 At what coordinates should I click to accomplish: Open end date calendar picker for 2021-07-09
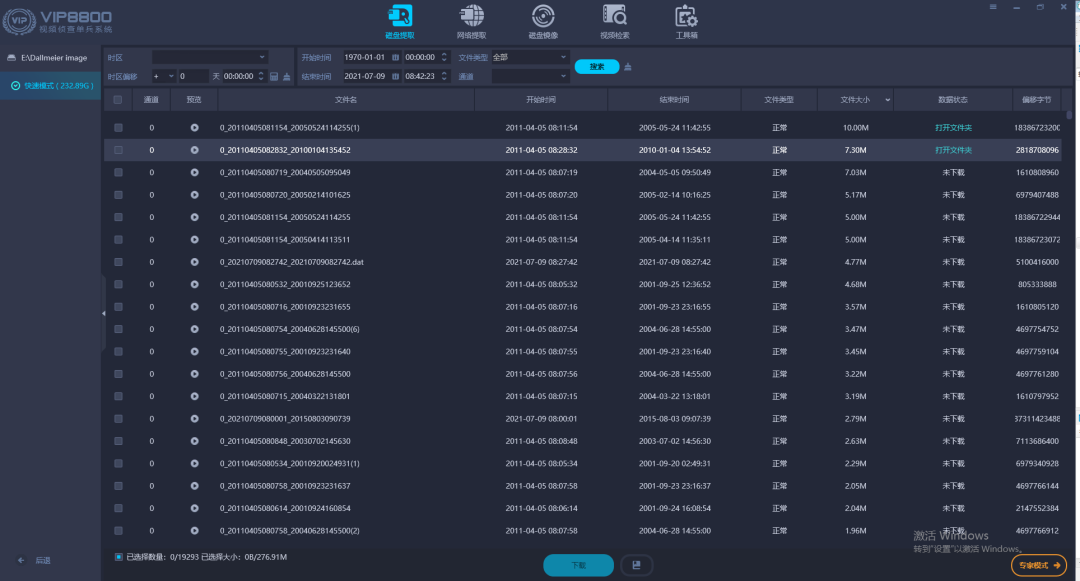coord(395,76)
